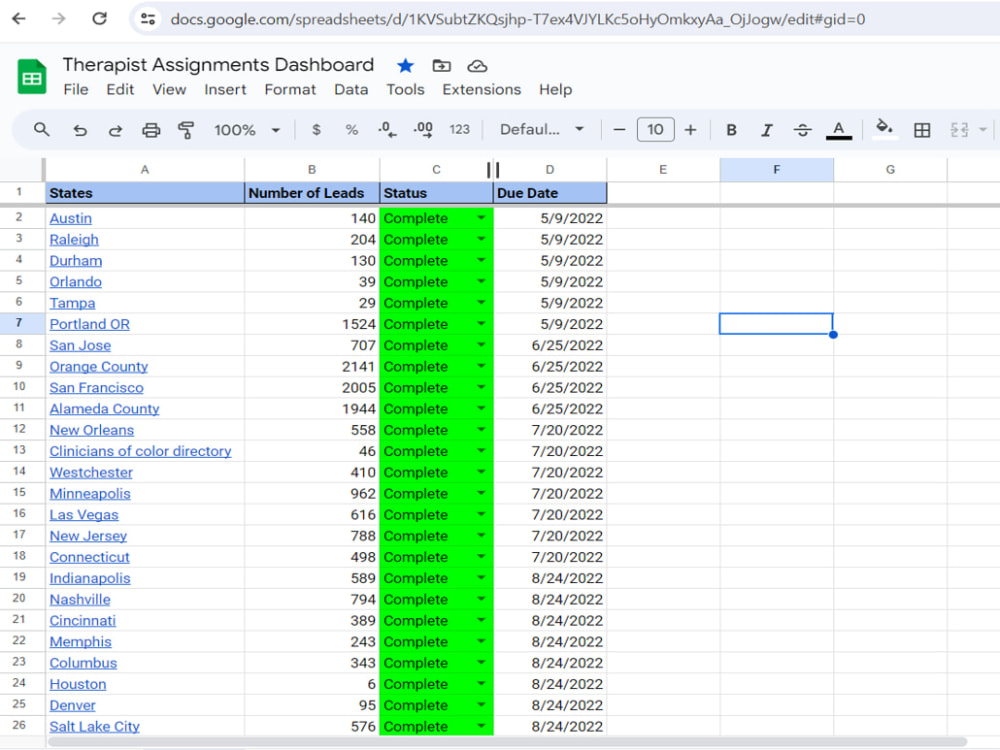The image size is (1000, 750).
Task: Expand Status dropdown for Las Vegas row
Action: coord(482,515)
